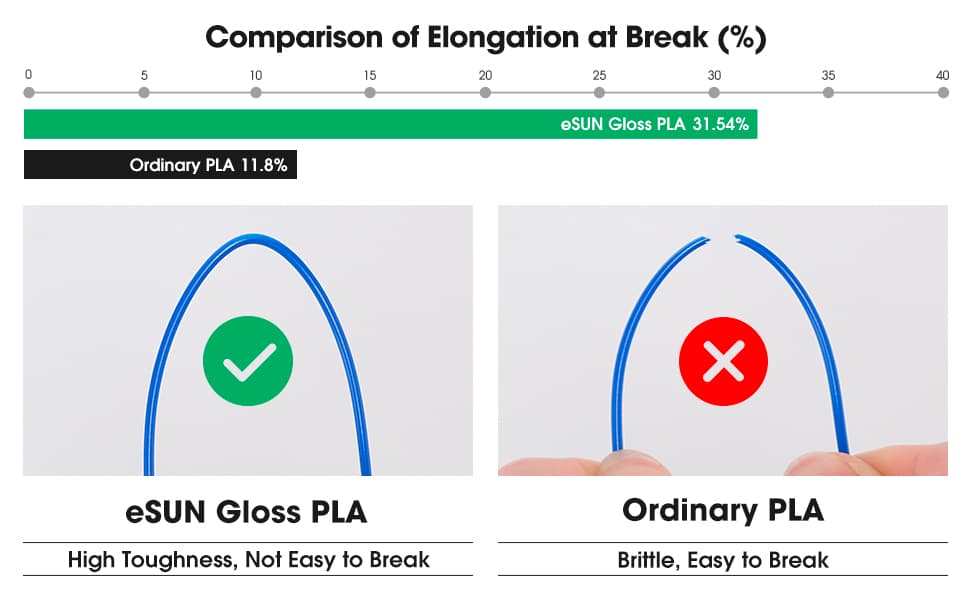Click High Toughness, Not Easy to Break text
This screenshot has width=970, height=600.
click(248, 560)
